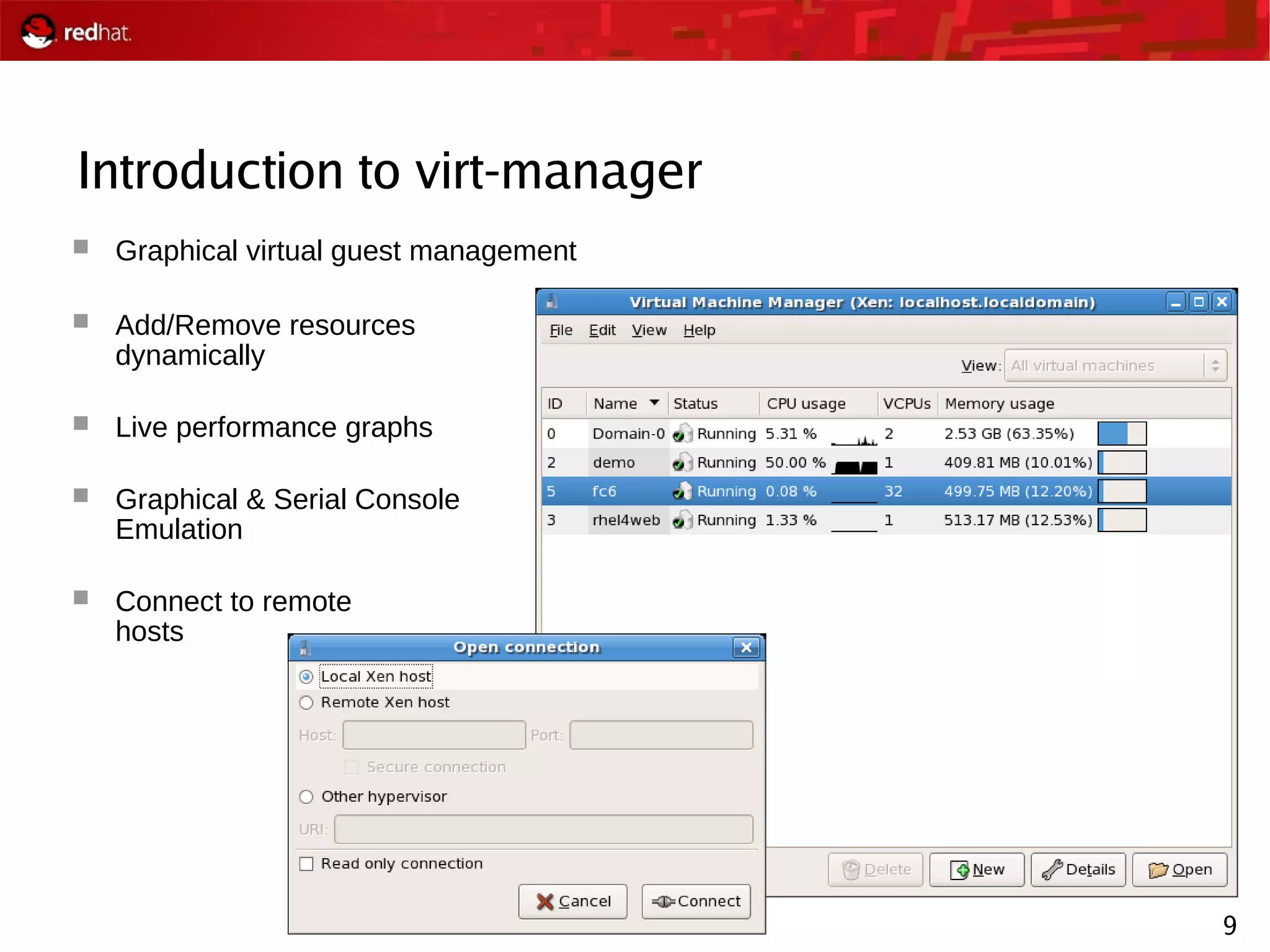The image size is (1270, 952).
Task: Click the running status icon for rhel4web
Action: [x=682, y=519]
